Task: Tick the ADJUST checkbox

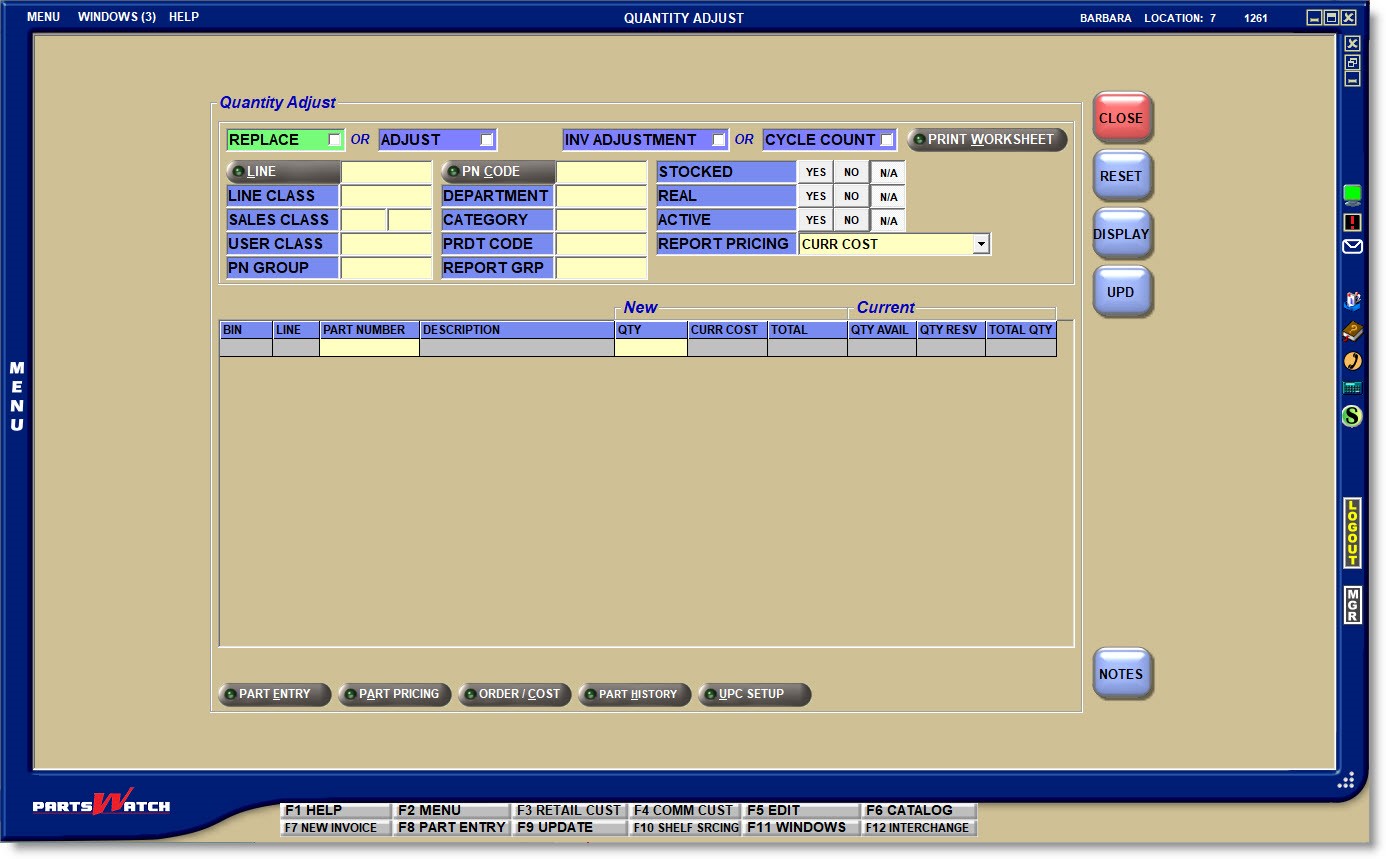Action: pos(487,140)
